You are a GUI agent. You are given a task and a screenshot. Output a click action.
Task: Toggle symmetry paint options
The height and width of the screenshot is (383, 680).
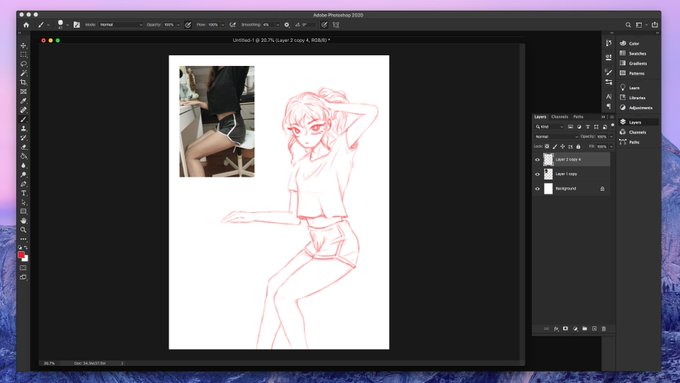336,25
